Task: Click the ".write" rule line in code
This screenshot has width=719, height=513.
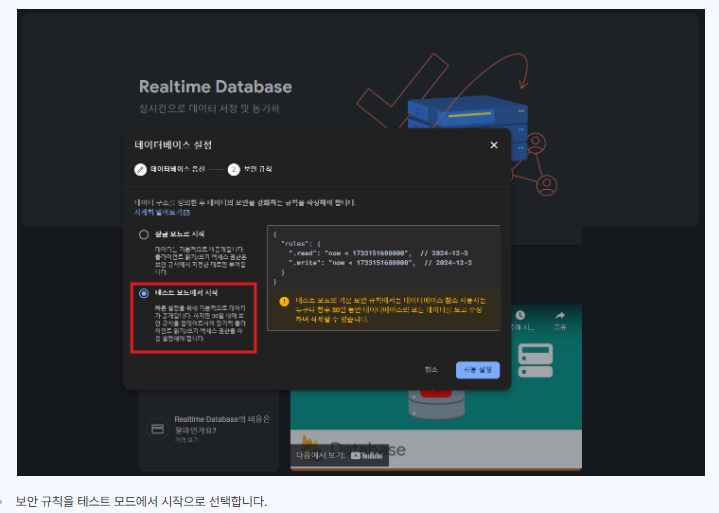Action: point(380,263)
